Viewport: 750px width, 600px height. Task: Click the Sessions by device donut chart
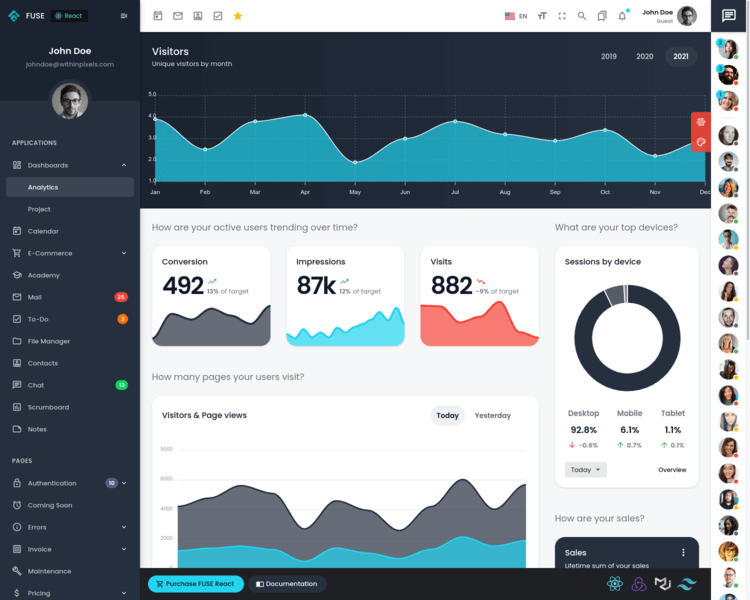tap(627, 338)
